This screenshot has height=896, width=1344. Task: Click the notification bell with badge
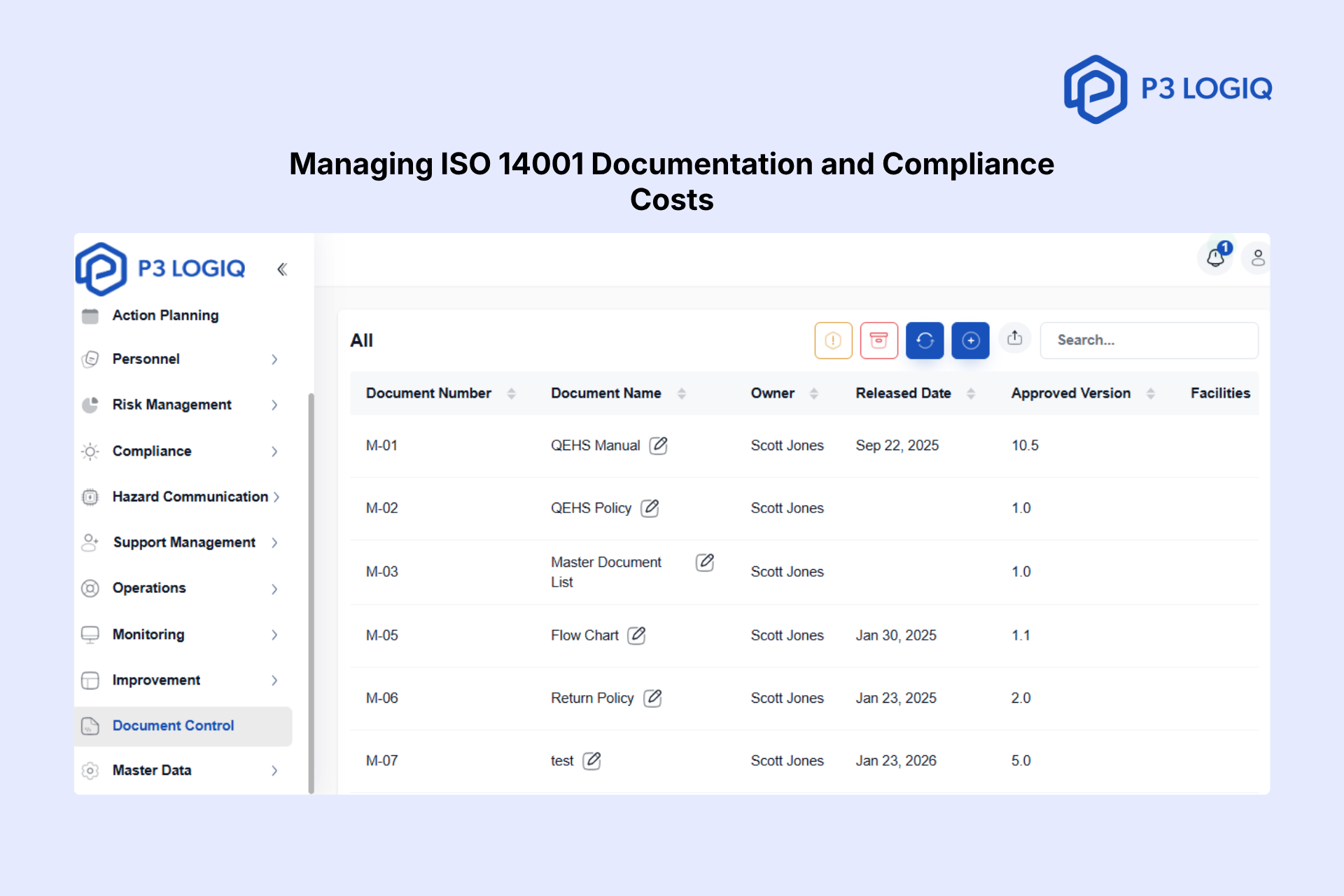tap(1215, 258)
